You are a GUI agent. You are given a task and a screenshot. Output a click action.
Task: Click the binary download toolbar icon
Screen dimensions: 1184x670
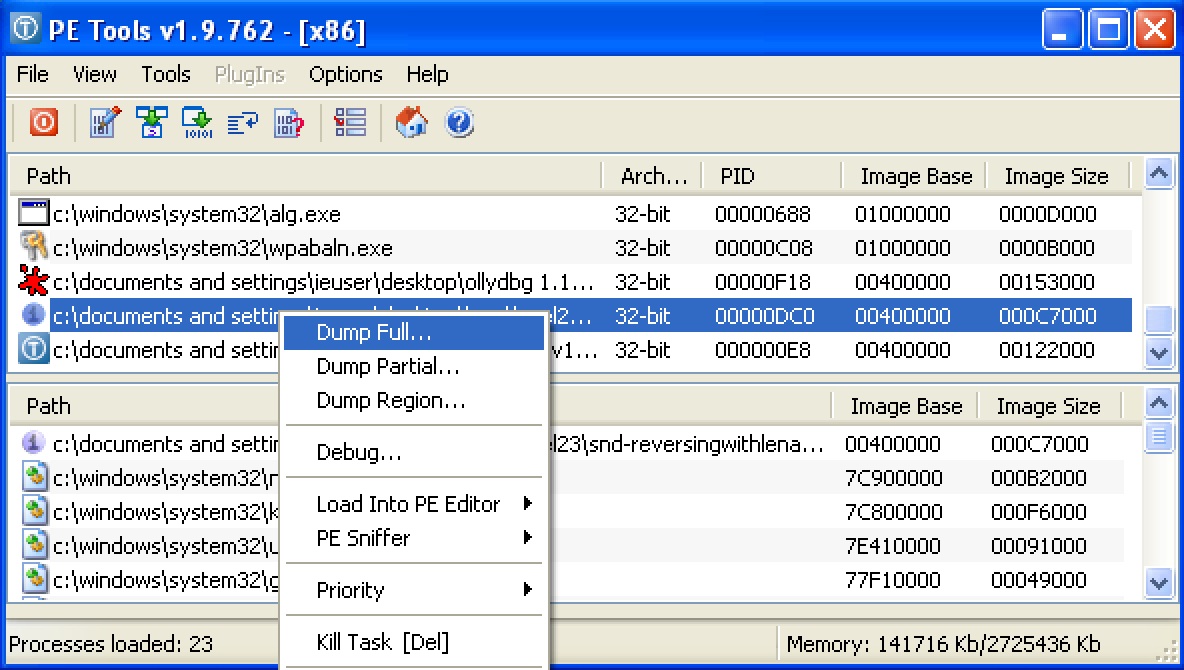click(197, 122)
